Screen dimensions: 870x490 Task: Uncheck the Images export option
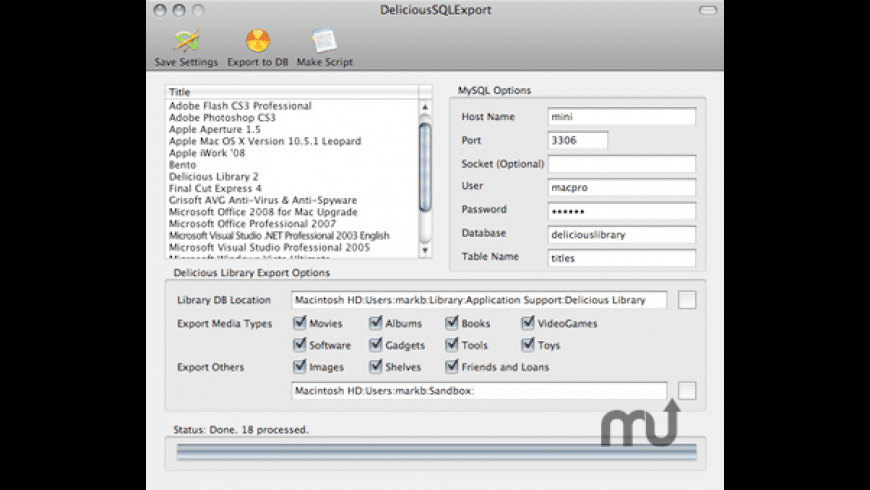[x=300, y=366]
